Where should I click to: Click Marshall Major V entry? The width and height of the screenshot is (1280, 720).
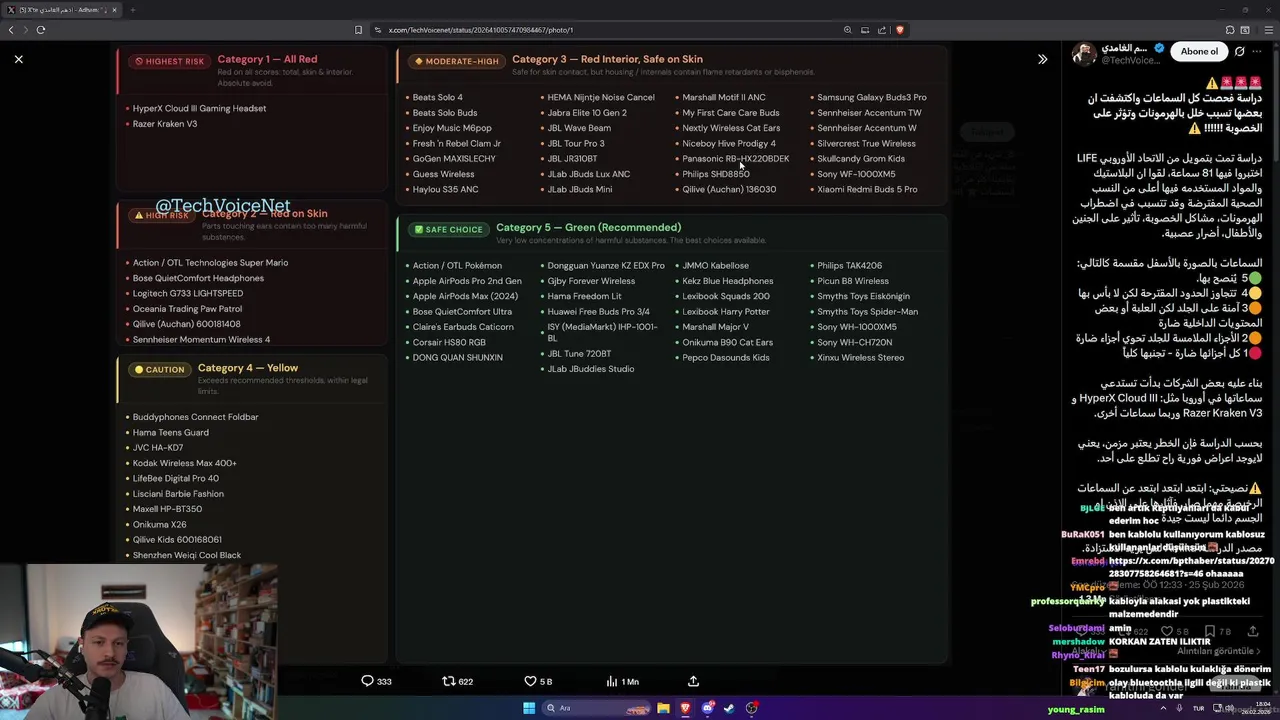715,327
